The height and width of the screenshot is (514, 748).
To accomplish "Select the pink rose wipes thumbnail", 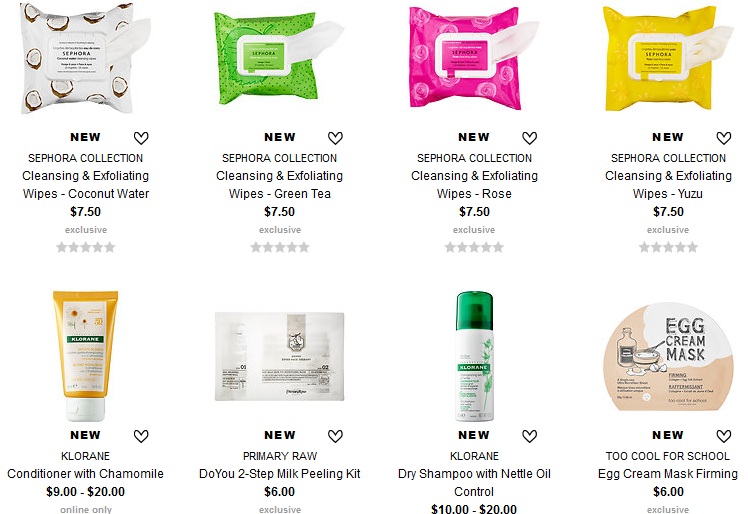I will click(474, 58).
